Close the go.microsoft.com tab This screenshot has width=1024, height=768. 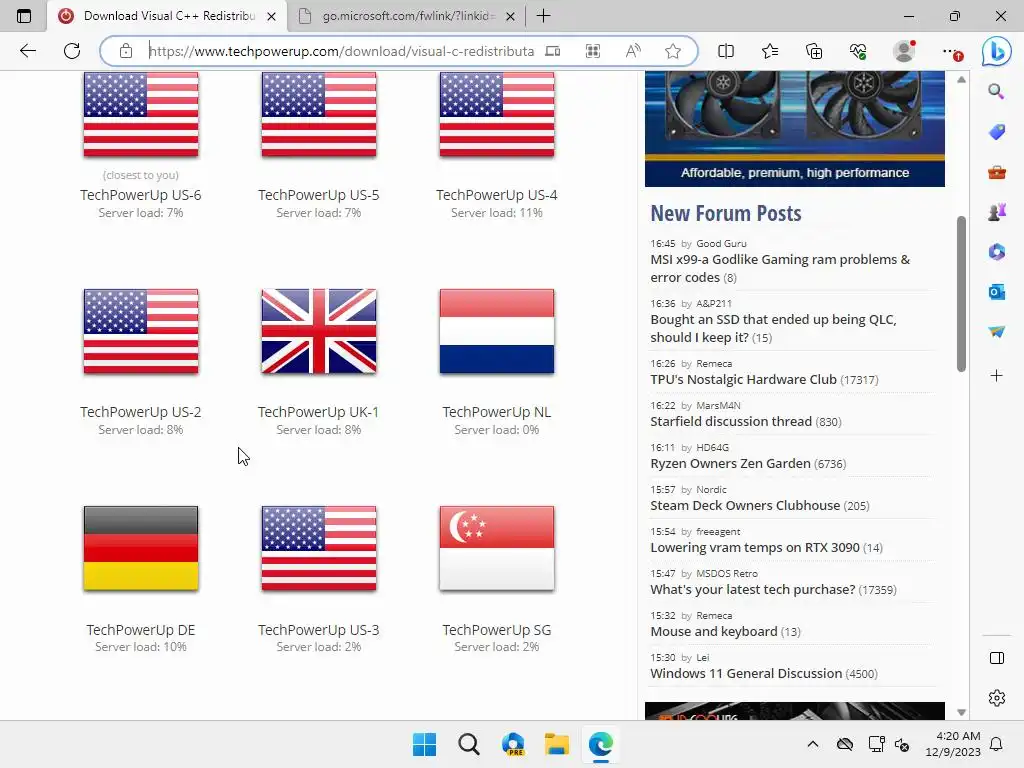(511, 16)
